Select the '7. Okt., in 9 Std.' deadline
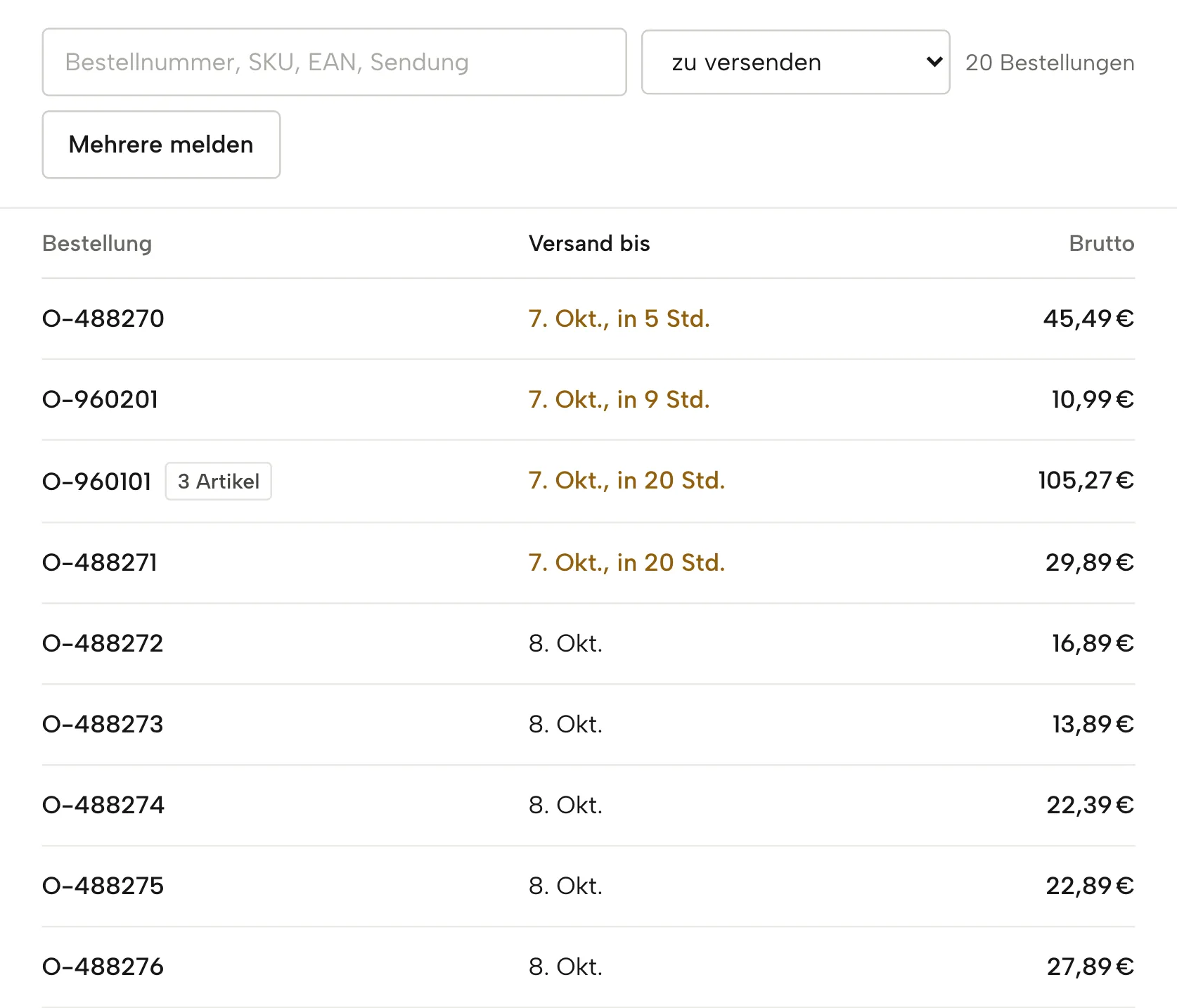Image resolution: width=1177 pixels, height=1008 pixels. tap(619, 399)
